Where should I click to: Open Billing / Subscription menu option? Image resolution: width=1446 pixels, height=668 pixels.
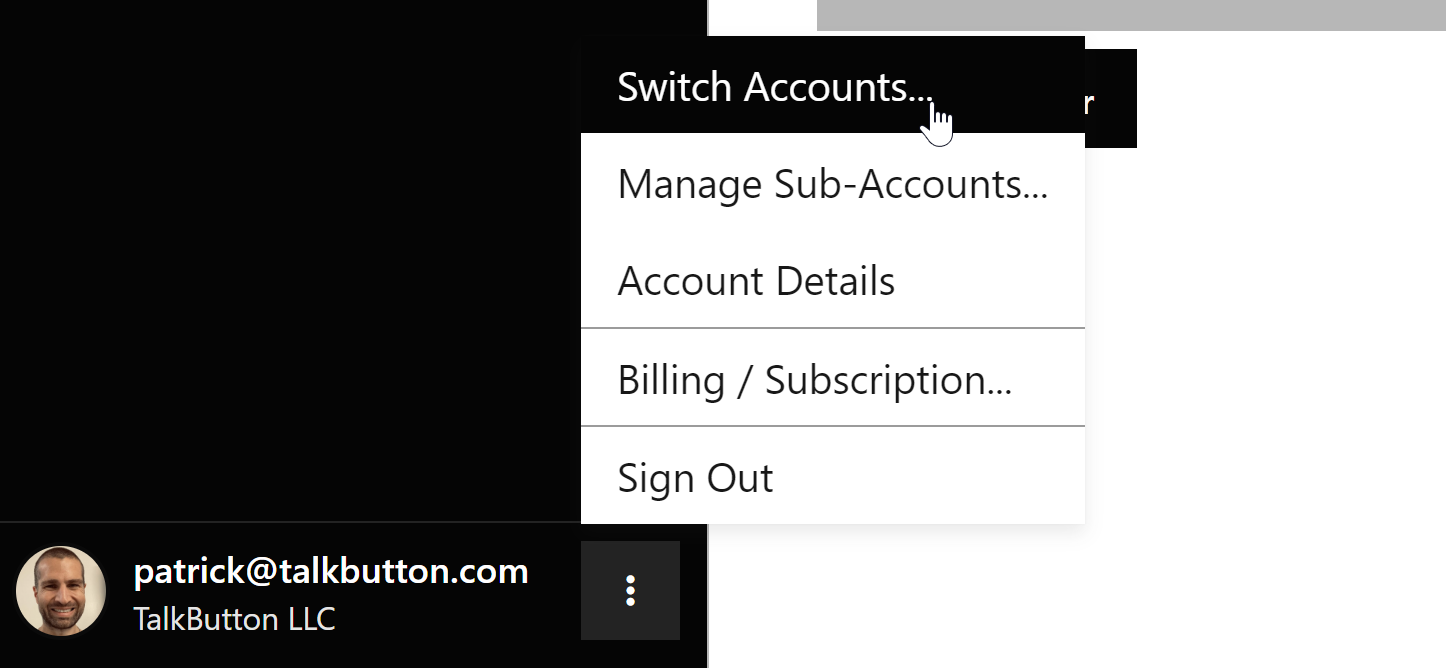814,380
